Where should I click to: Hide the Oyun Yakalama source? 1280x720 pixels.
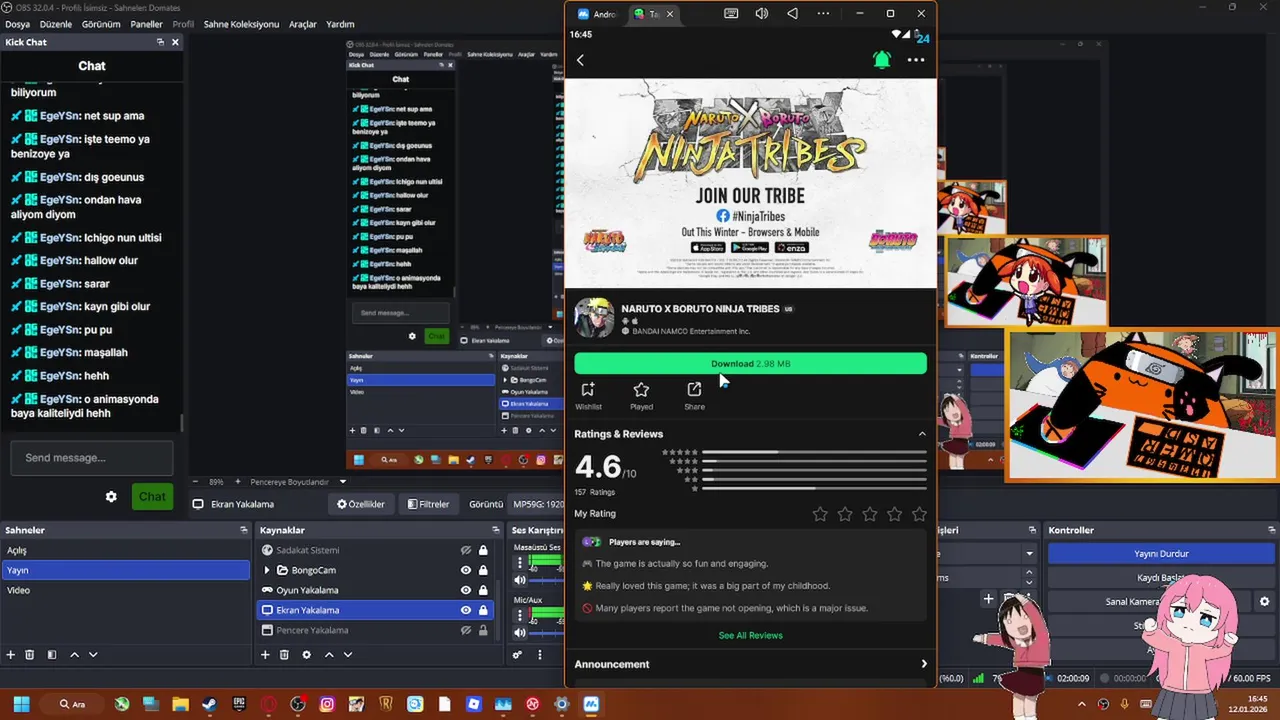pyautogui.click(x=466, y=590)
